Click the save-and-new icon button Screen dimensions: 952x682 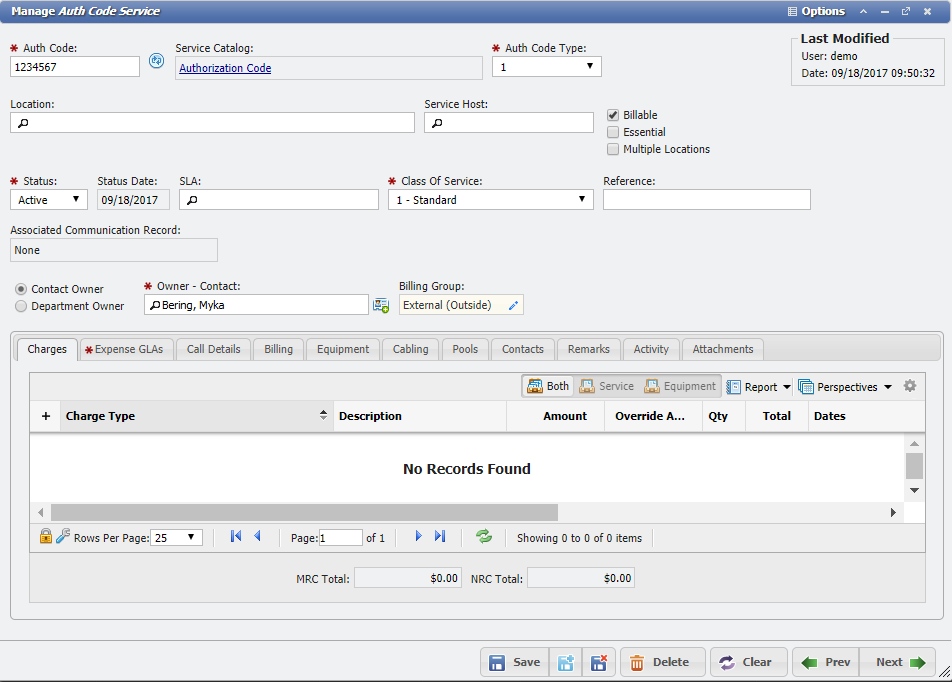565,662
